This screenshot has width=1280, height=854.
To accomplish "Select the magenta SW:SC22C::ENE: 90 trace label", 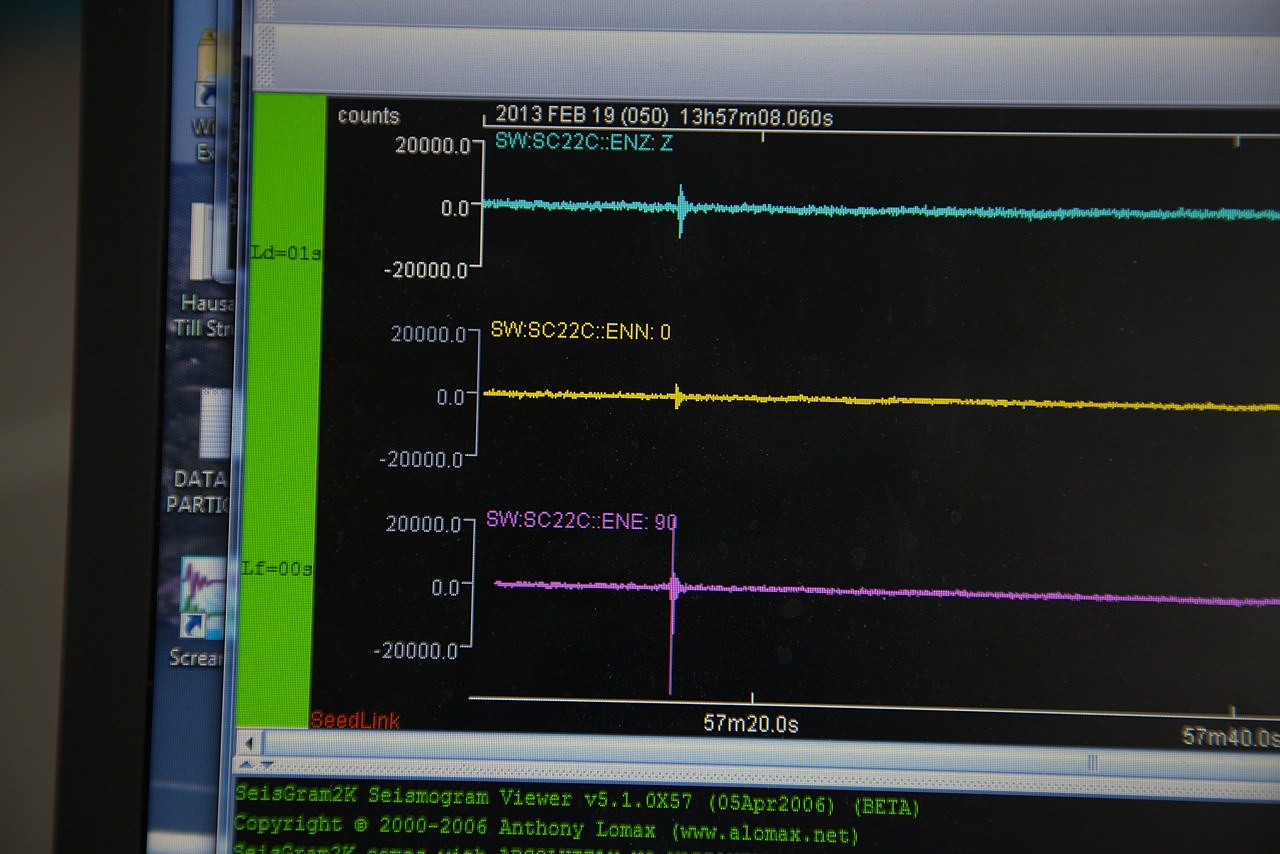I will 582,519.
